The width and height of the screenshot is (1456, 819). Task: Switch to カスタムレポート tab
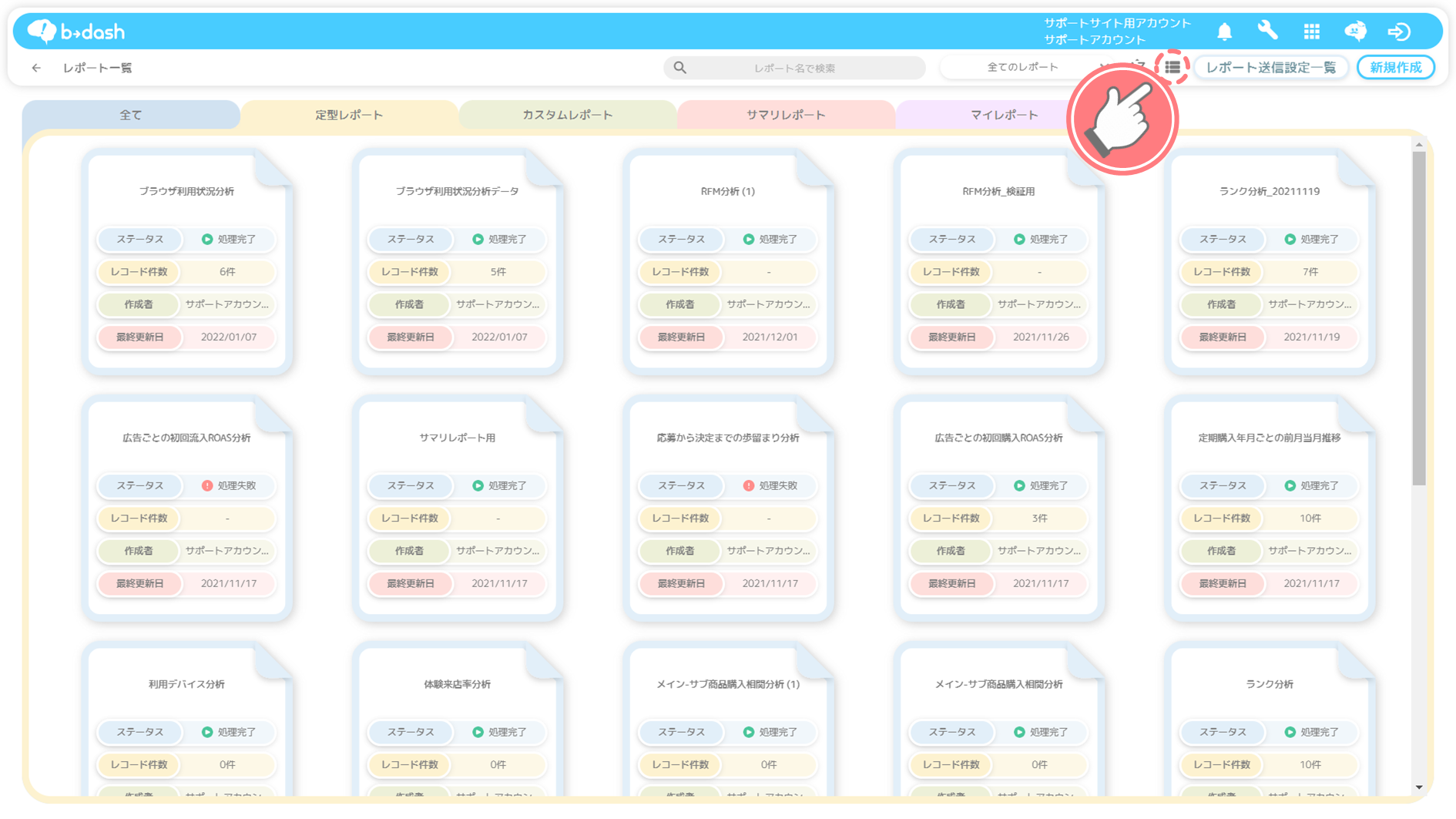pyautogui.click(x=568, y=115)
